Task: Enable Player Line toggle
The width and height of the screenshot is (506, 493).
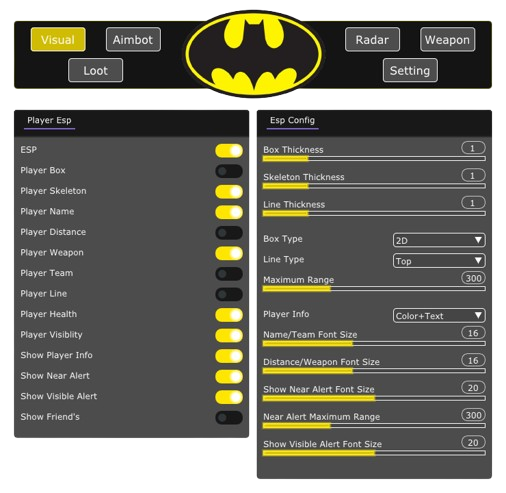Action: click(229, 294)
